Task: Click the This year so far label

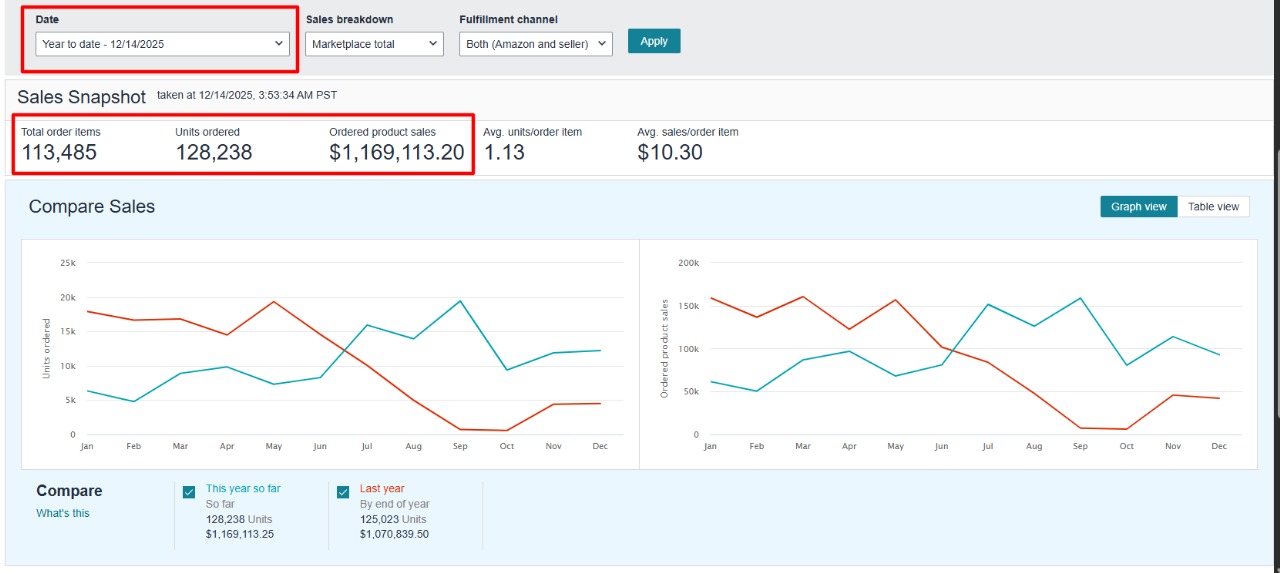Action: pos(243,489)
